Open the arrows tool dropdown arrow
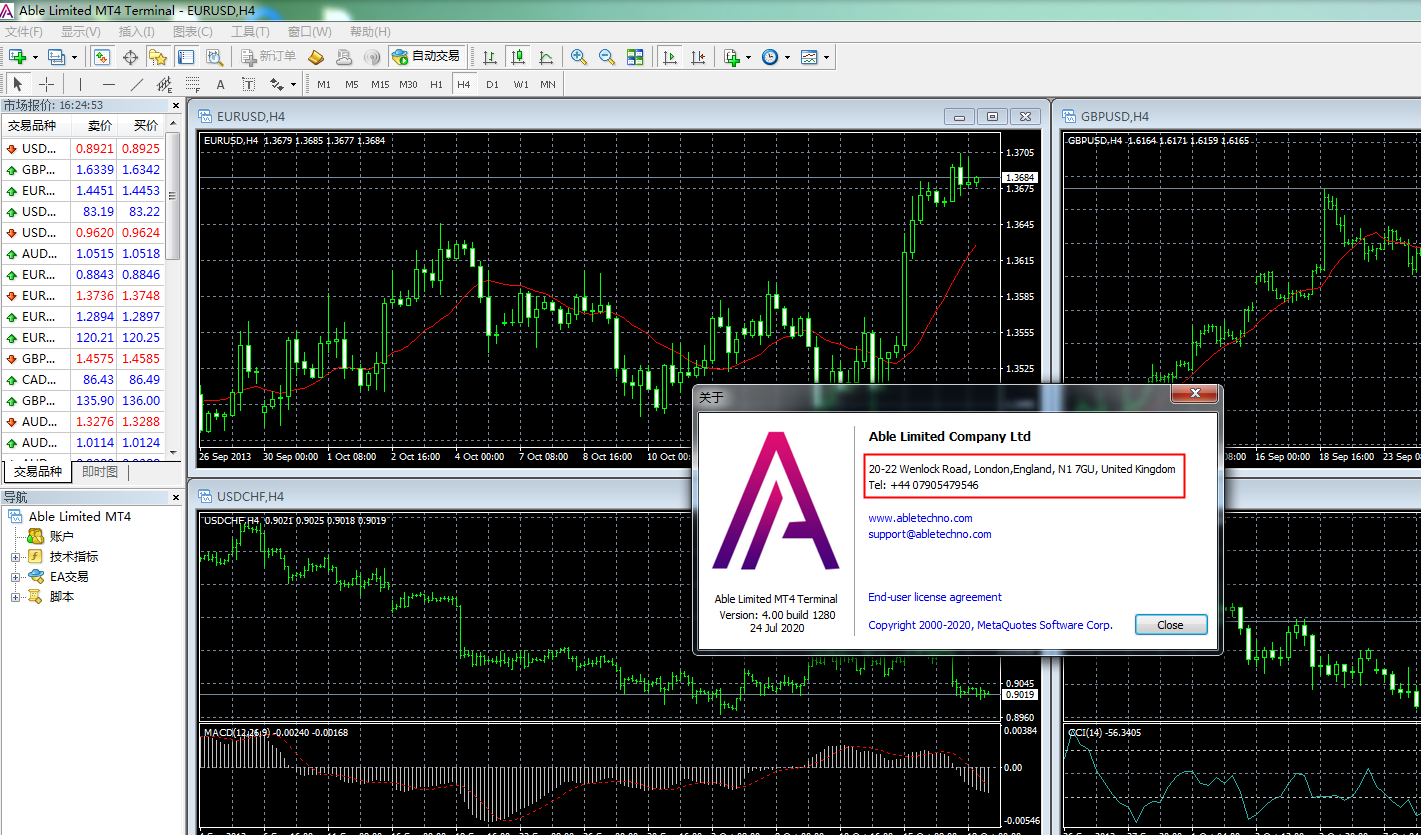Screen dimensions: 1421x835 (x=293, y=84)
